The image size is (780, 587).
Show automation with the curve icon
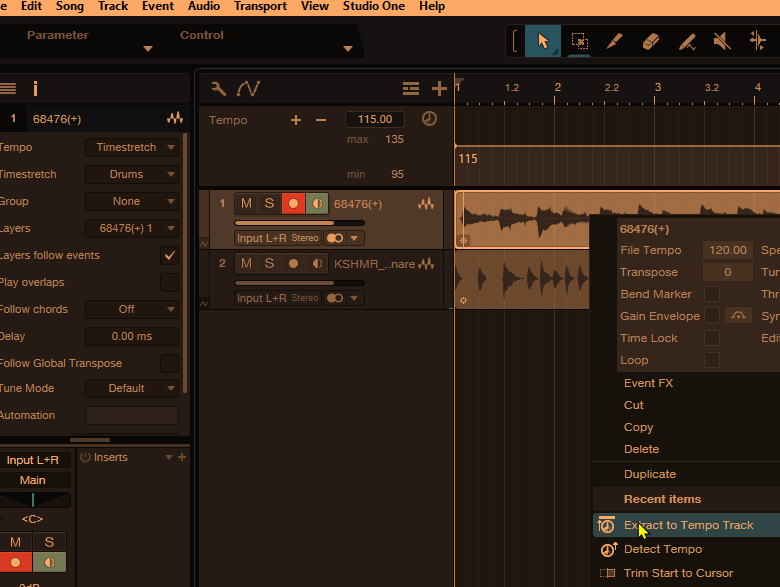click(248, 88)
